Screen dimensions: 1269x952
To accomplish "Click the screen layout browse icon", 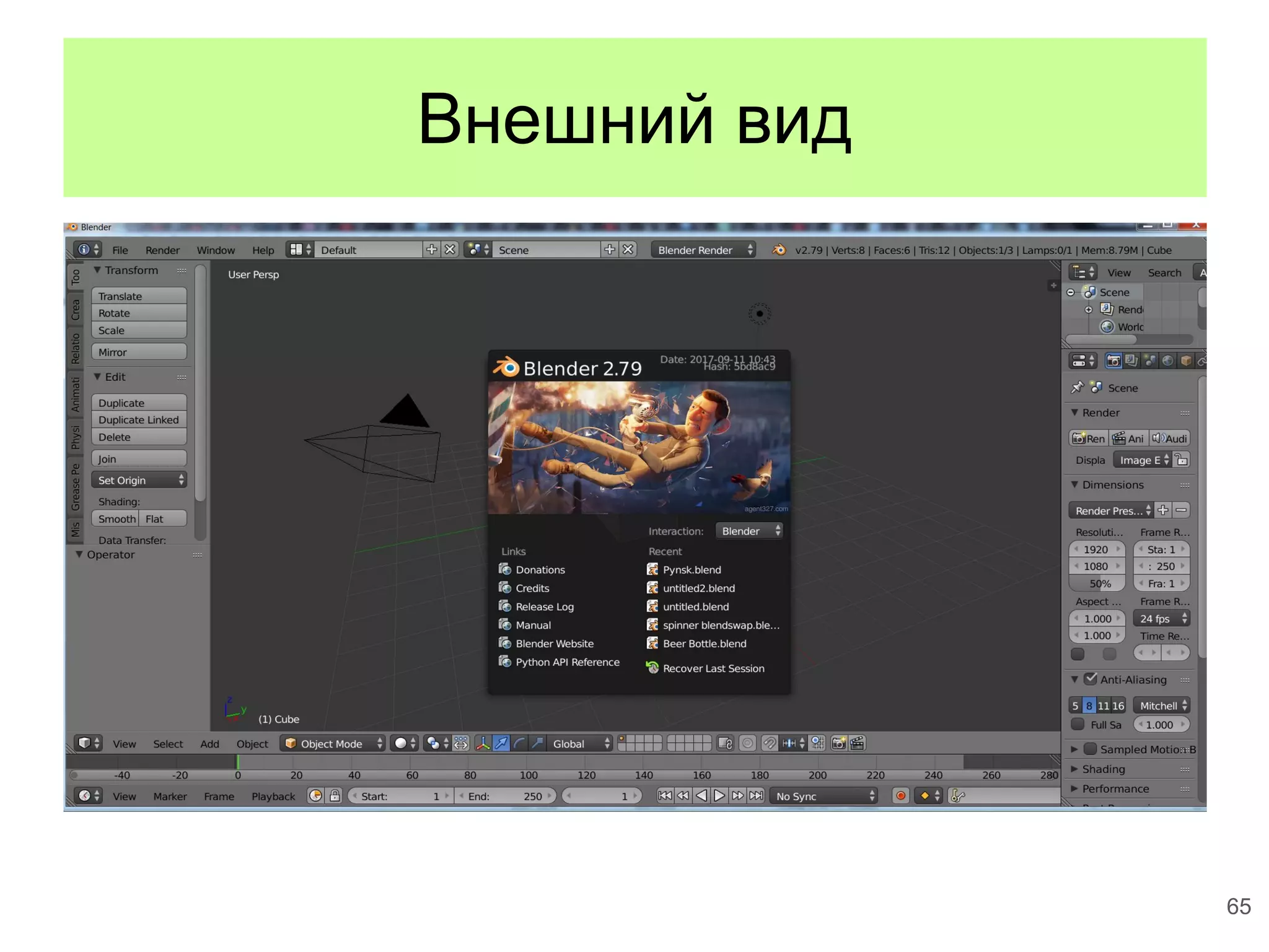I will pos(301,250).
